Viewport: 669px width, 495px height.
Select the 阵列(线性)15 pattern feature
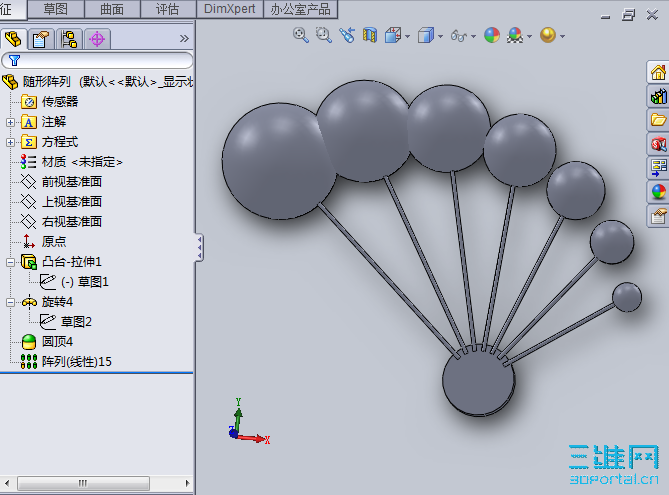[77, 361]
